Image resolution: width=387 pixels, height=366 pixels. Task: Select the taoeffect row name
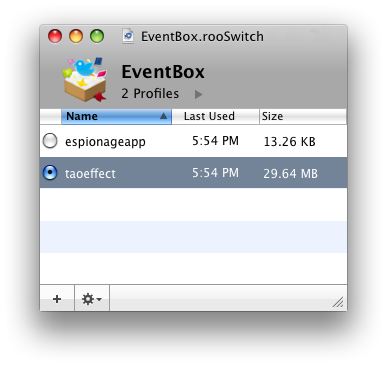click(90, 173)
